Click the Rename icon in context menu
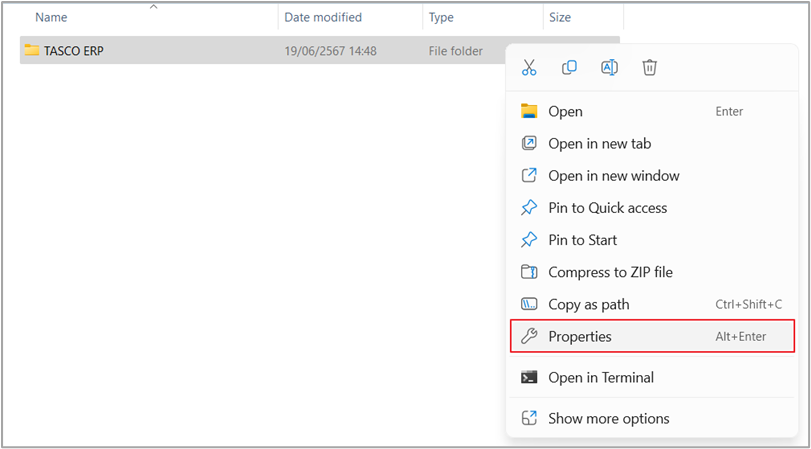Screen dimensions: 811x449 (x=609, y=68)
